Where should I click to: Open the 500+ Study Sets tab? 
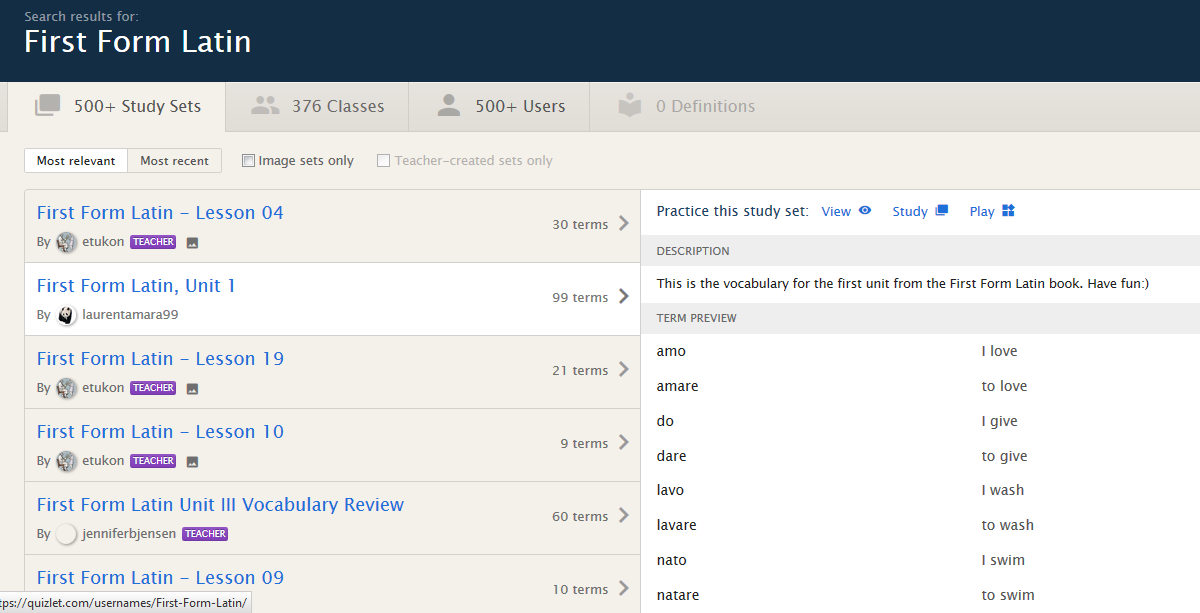[x=117, y=106]
